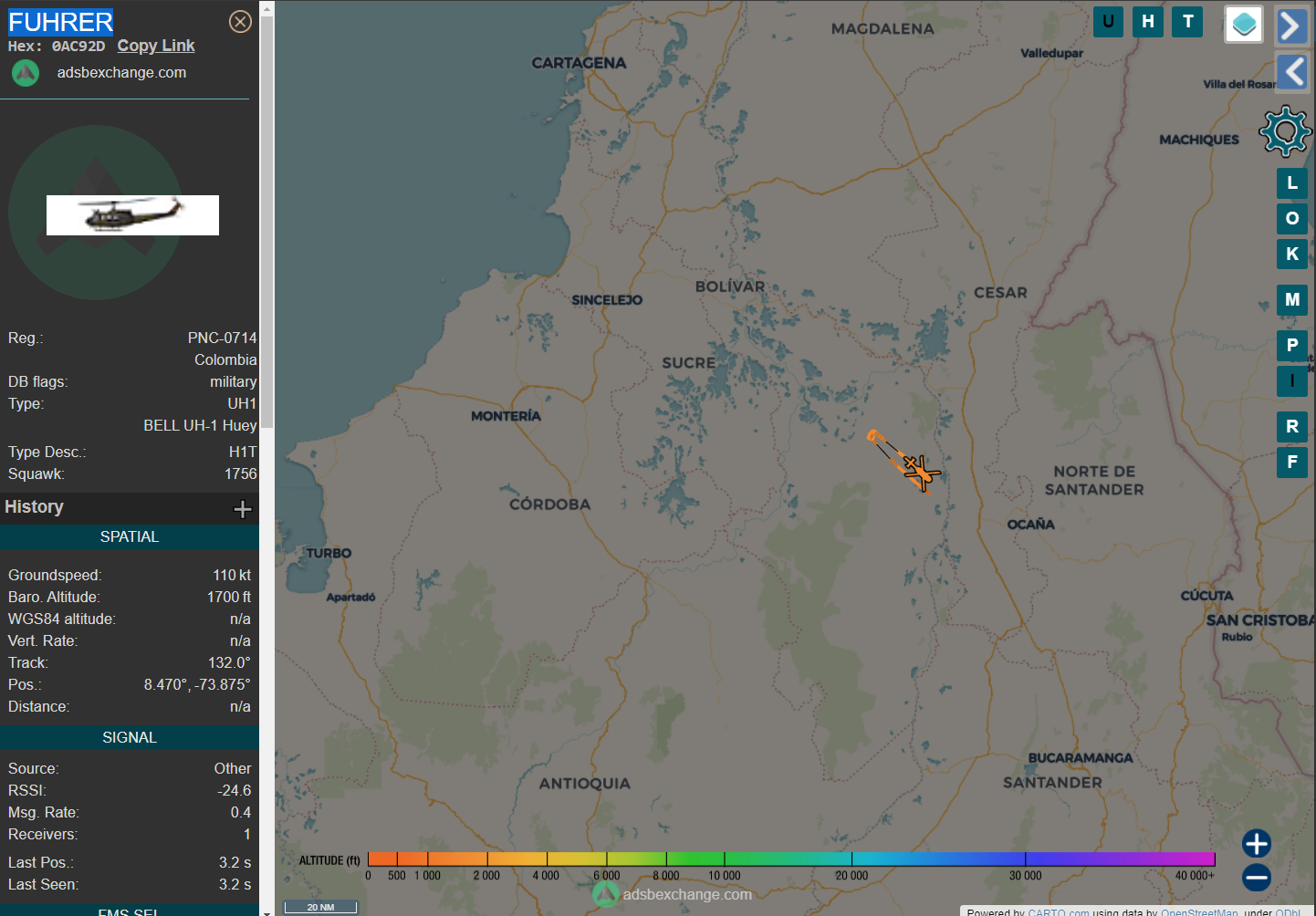This screenshot has width=1316, height=916.
Task: Click the PNC-0714 registration value
Action: click(x=223, y=338)
